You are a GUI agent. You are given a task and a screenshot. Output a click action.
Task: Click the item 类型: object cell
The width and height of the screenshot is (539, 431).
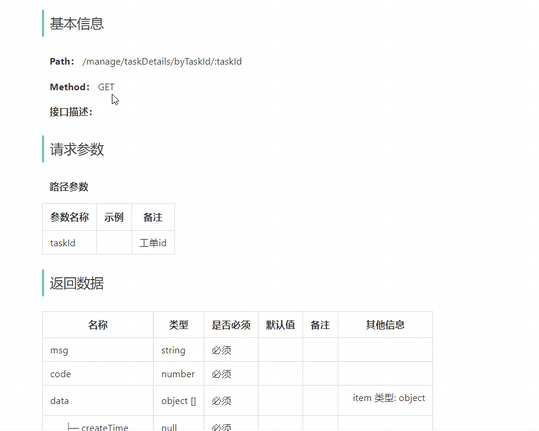click(385, 400)
